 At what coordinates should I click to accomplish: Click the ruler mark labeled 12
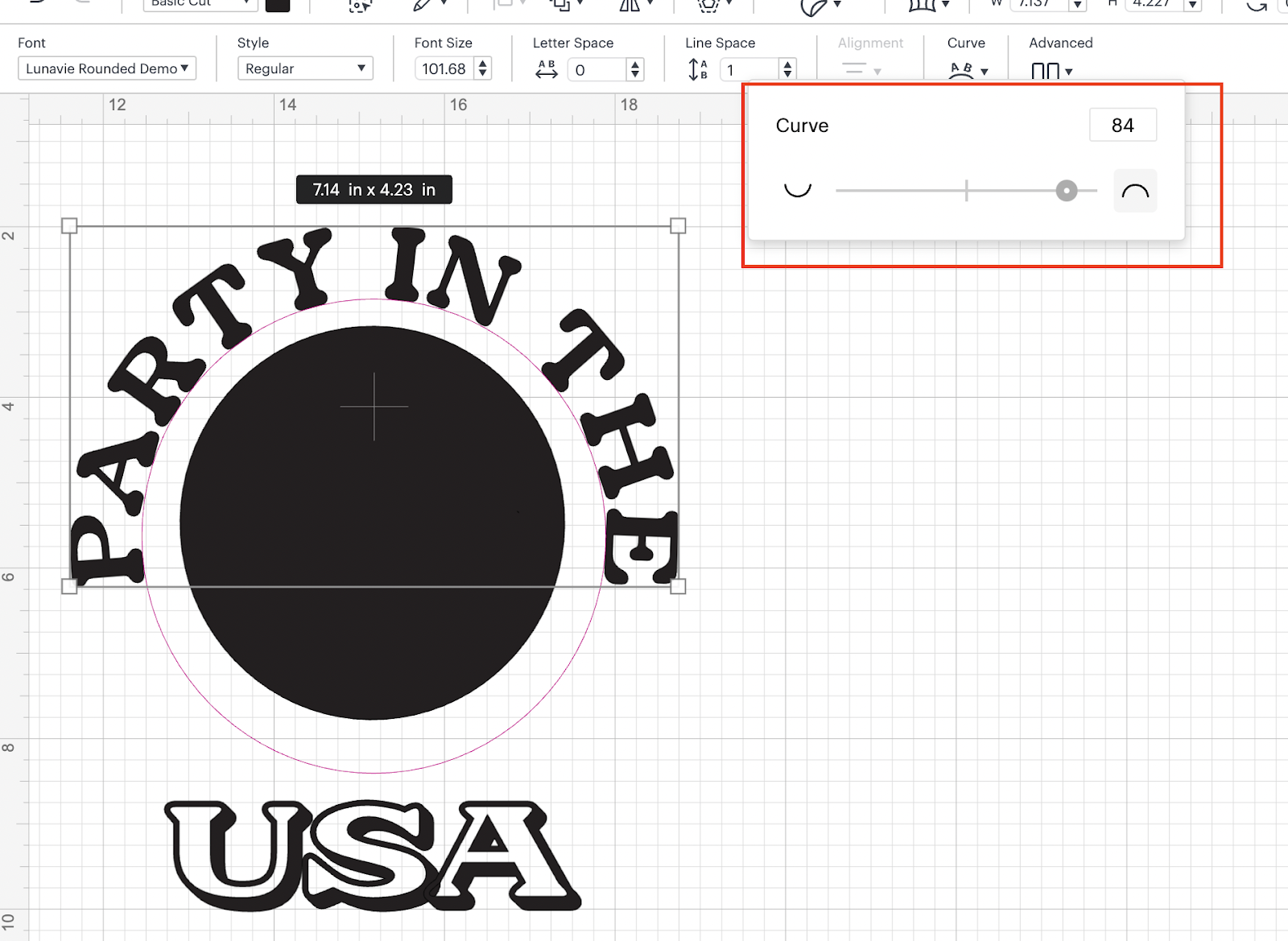[x=118, y=105]
